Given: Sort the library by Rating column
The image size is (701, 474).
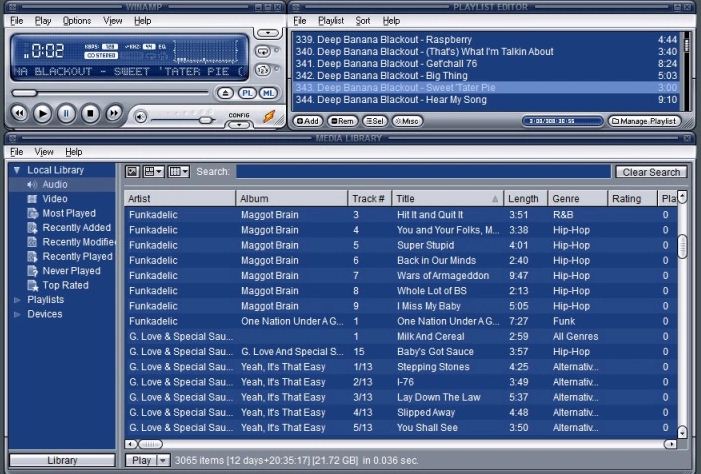Looking at the screenshot, I should click(x=632, y=199).
